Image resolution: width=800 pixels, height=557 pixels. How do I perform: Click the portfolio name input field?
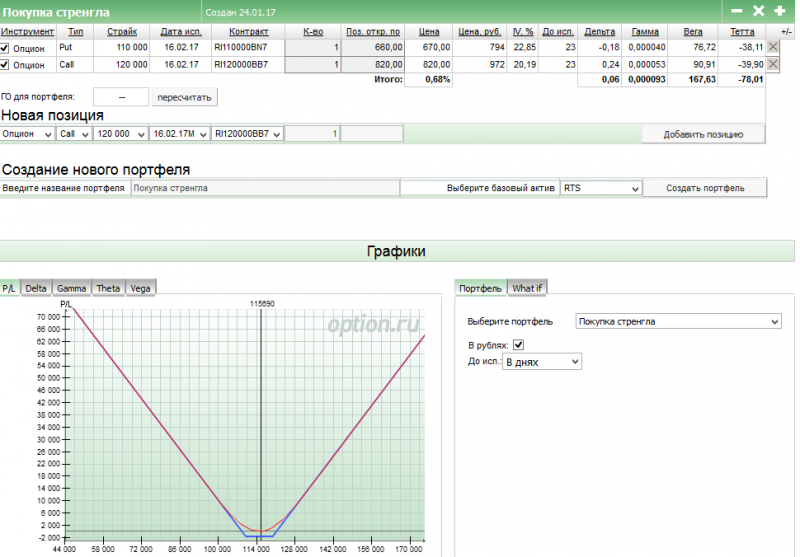(x=265, y=188)
